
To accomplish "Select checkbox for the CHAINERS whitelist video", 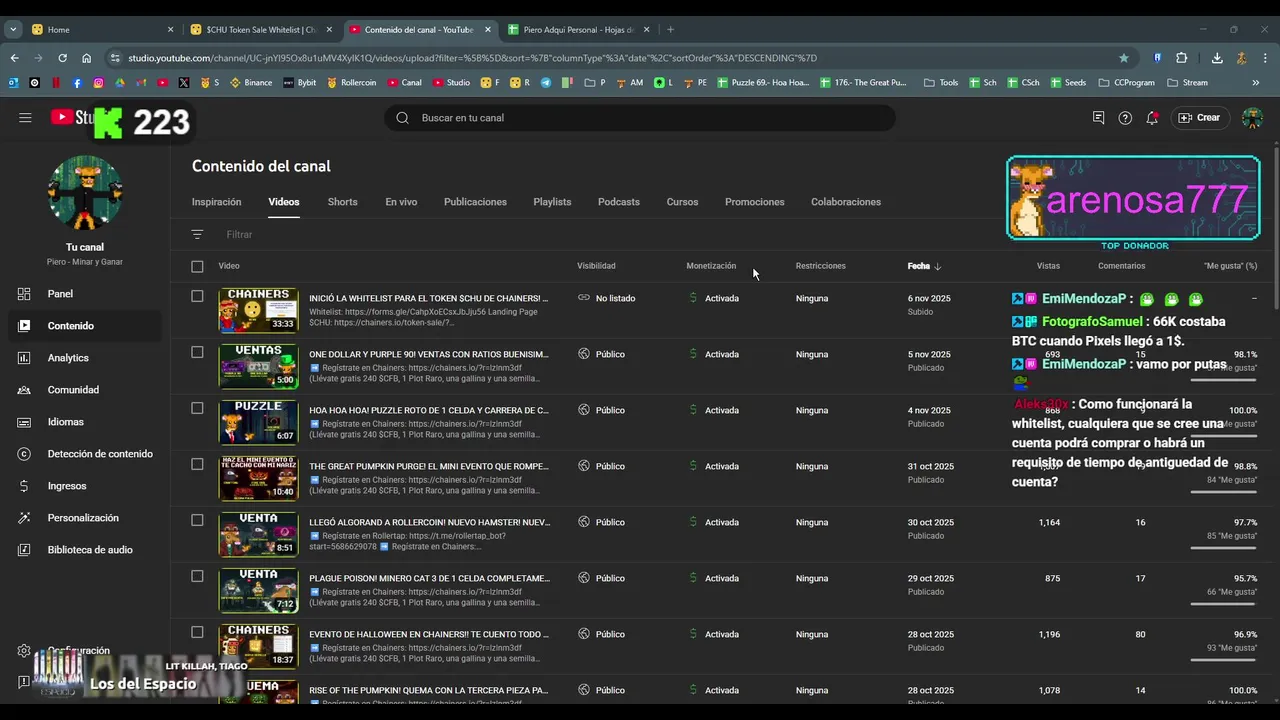I will (197, 296).
